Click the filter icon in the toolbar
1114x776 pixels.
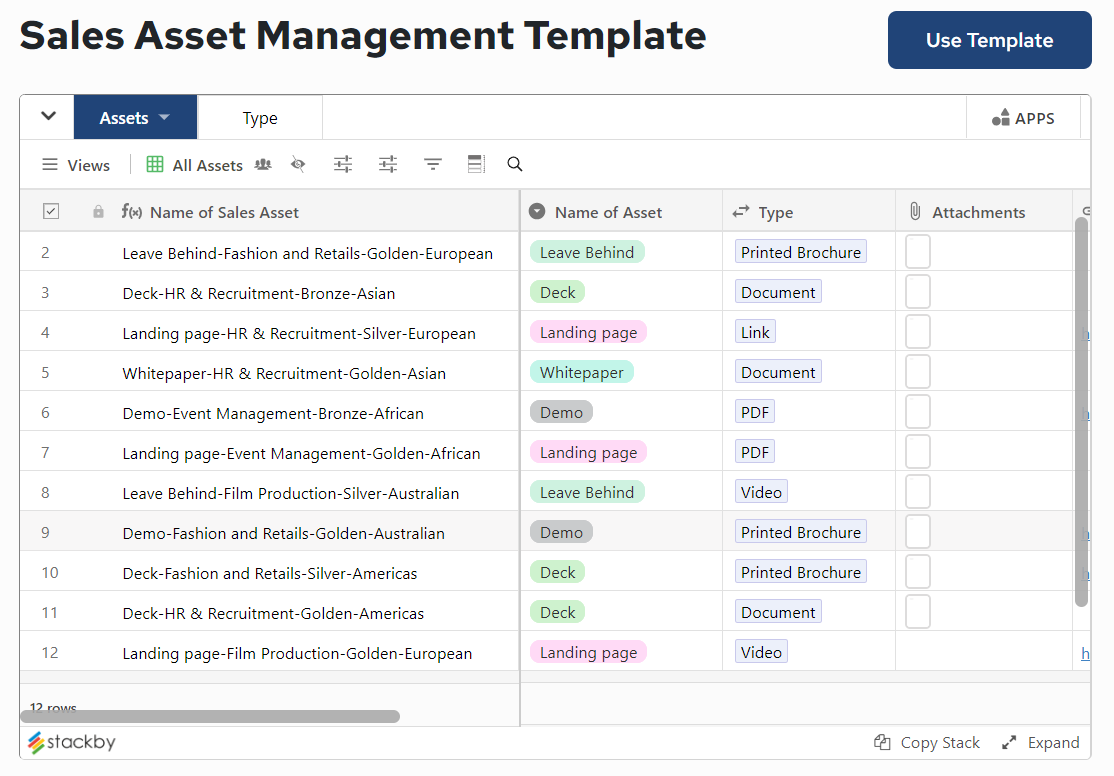[432, 164]
